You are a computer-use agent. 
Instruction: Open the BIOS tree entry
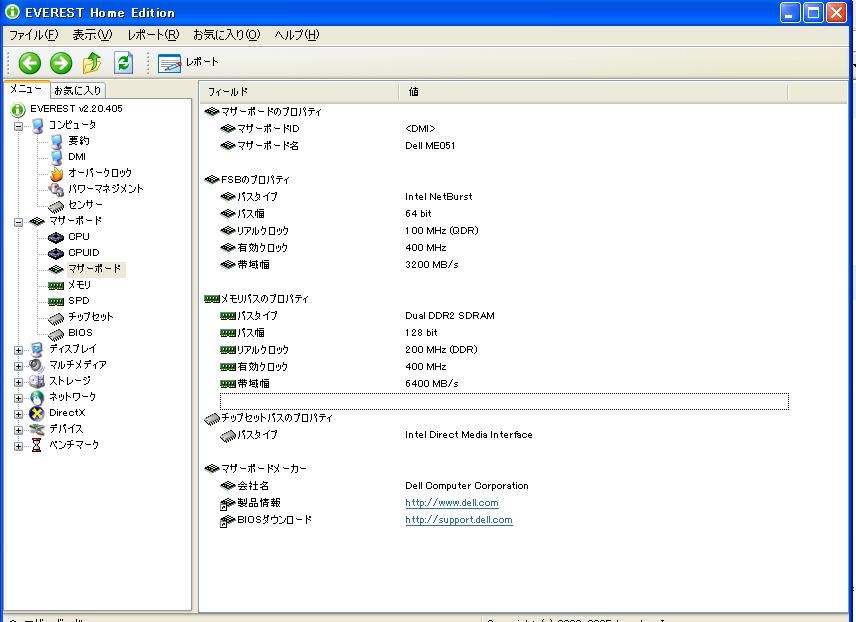(x=80, y=333)
